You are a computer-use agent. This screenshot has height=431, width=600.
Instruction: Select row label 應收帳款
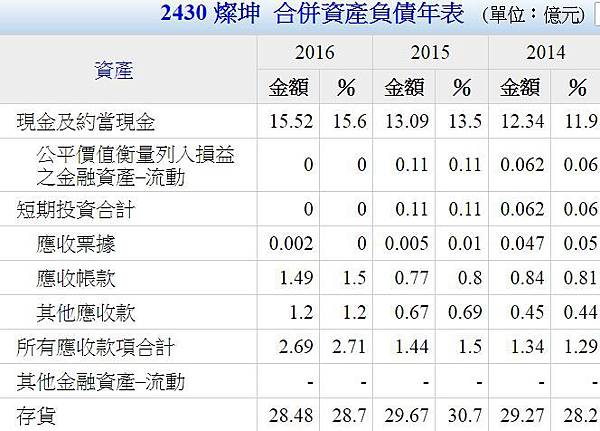click(76, 278)
